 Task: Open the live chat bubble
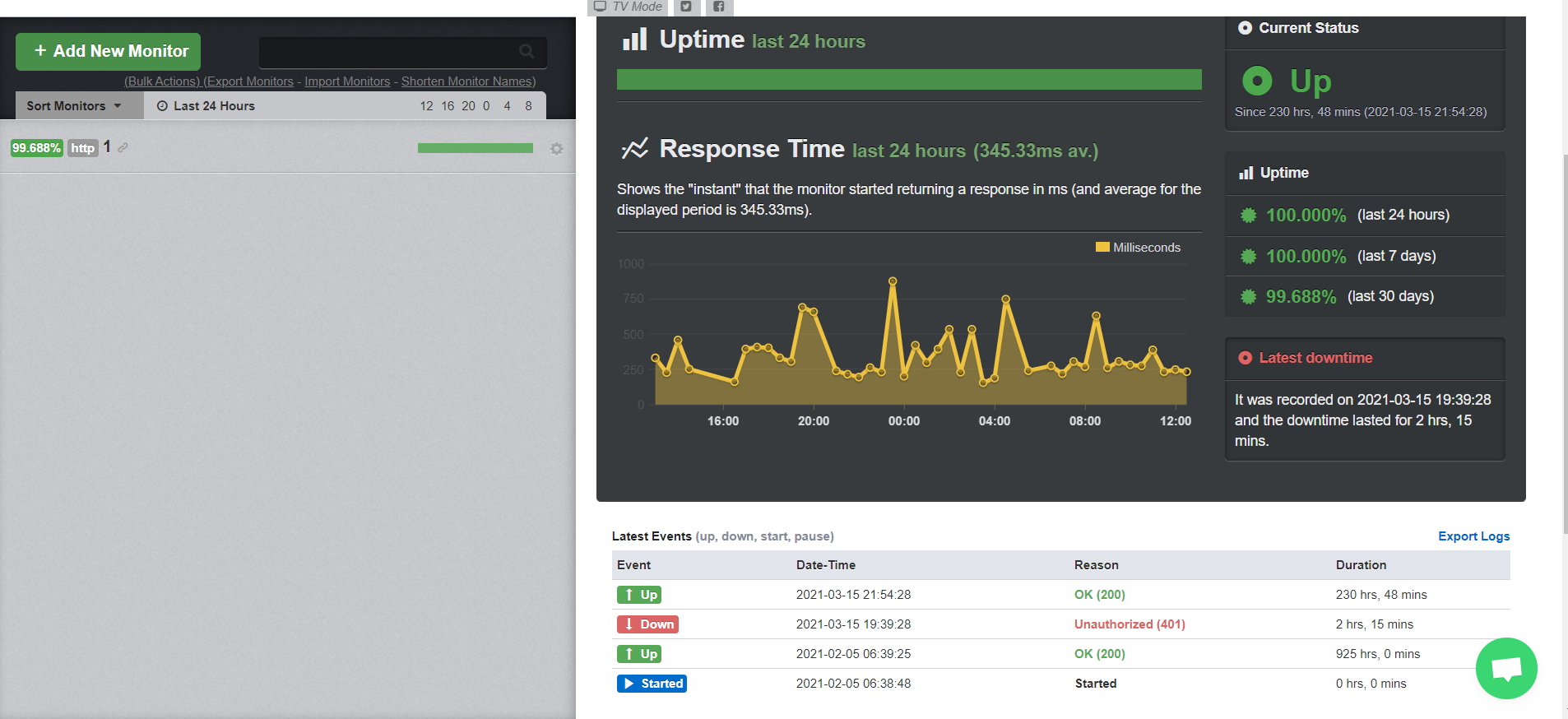tap(1505, 668)
